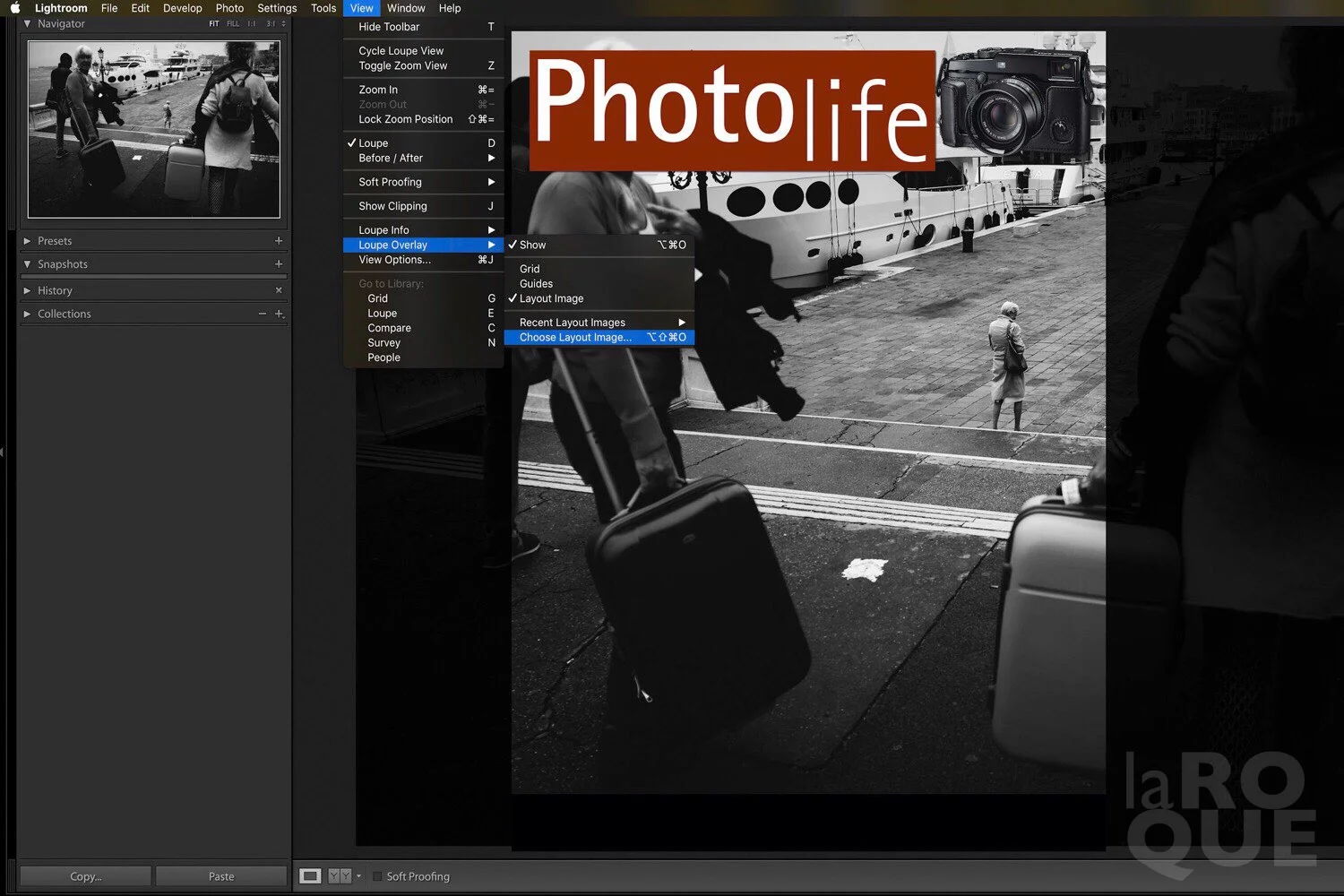Open the Tools menu
Viewport: 1344px width, 896px height.
(x=323, y=8)
